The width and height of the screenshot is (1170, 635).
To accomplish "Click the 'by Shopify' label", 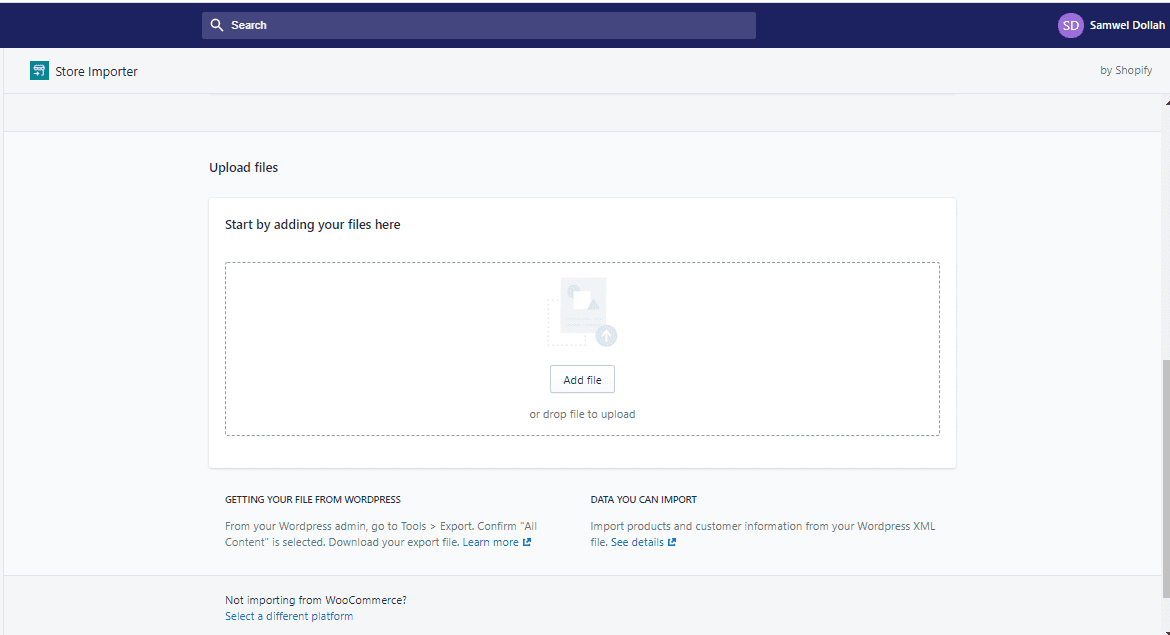I will point(1126,70).
